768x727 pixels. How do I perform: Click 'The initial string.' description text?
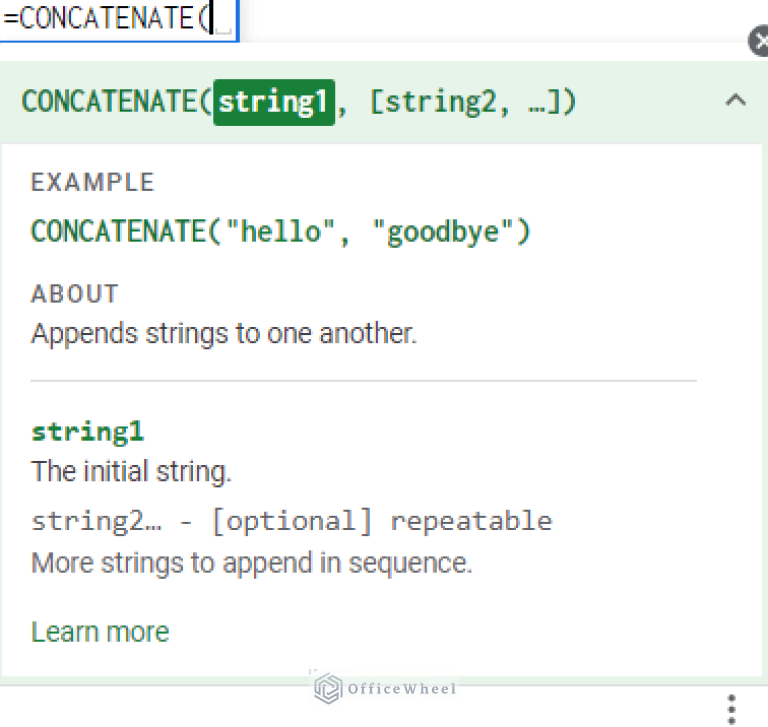click(x=131, y=471)
